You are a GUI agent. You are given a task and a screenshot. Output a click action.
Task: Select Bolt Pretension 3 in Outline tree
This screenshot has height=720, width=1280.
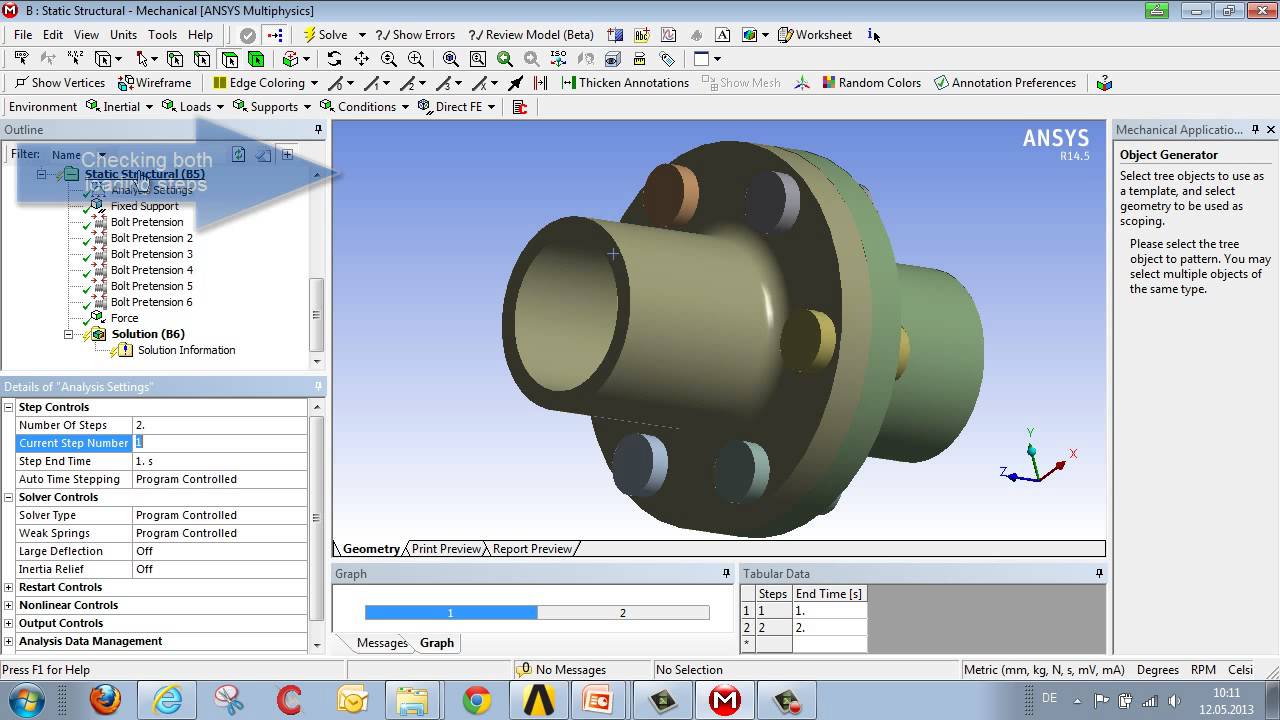click(x=152, y=254)
